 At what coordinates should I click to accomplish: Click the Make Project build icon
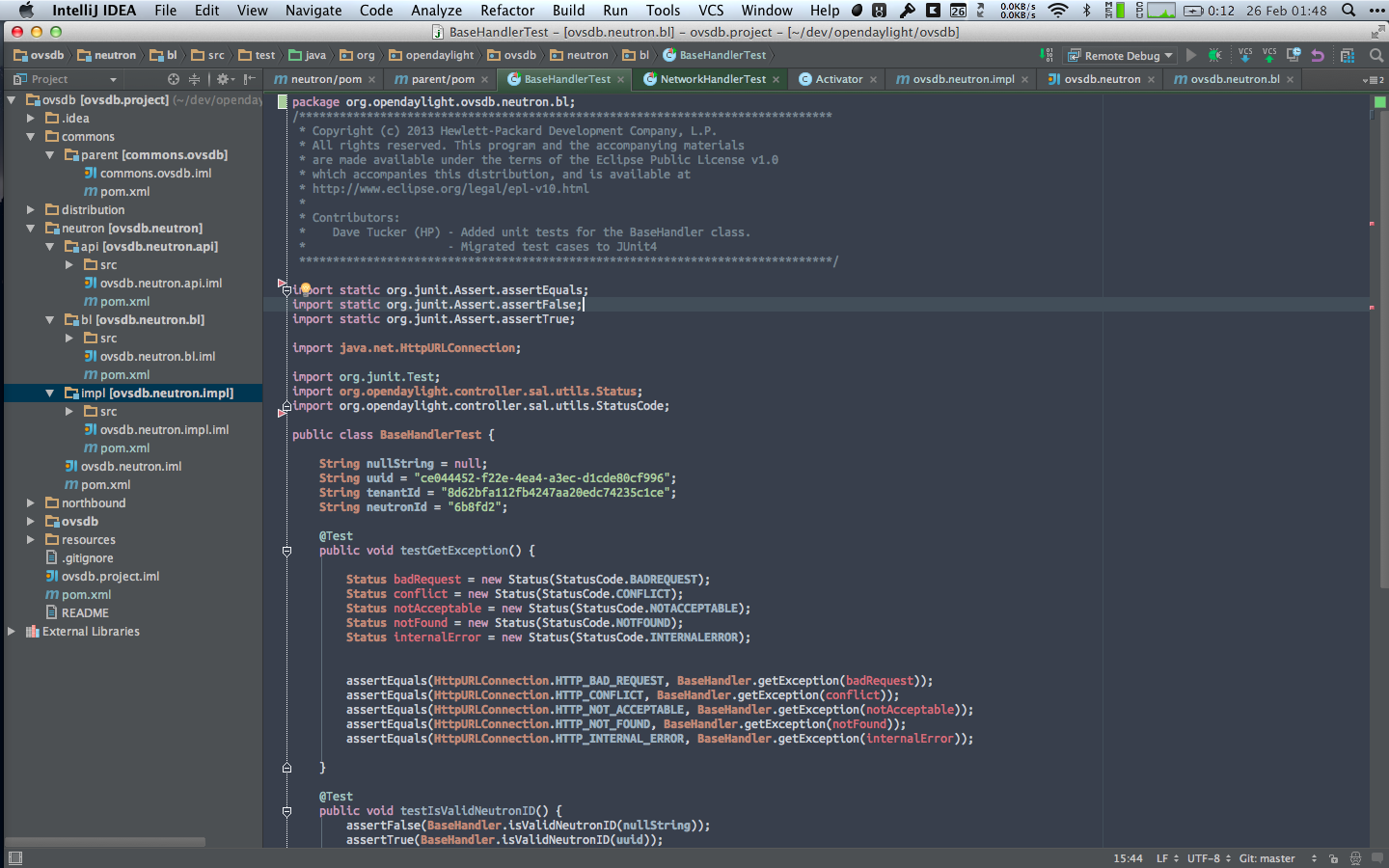point(1047,55)
